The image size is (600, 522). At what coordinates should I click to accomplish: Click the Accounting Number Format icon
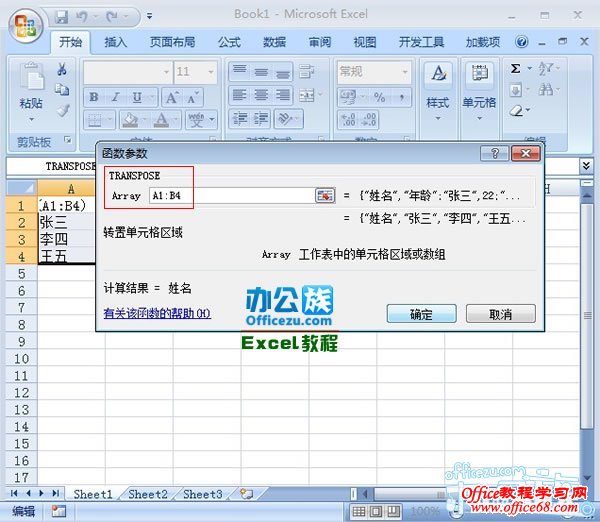(348, 97)
